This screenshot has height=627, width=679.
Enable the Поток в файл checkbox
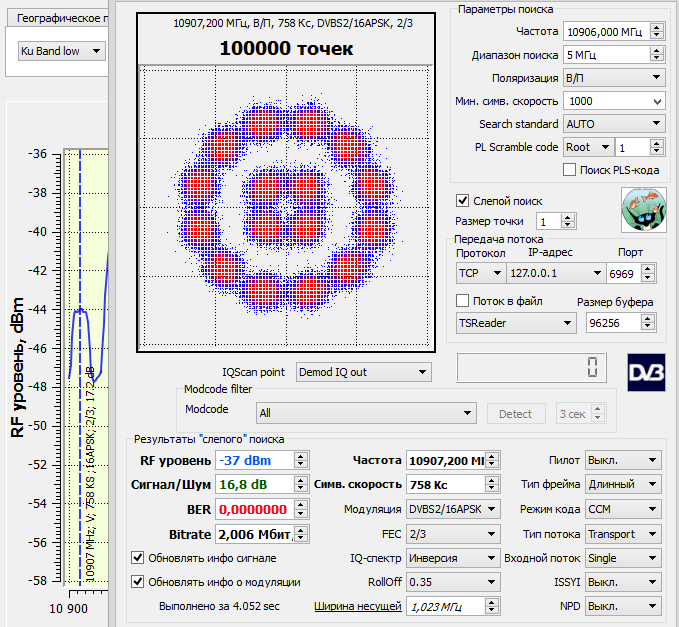tap(462, 301)
